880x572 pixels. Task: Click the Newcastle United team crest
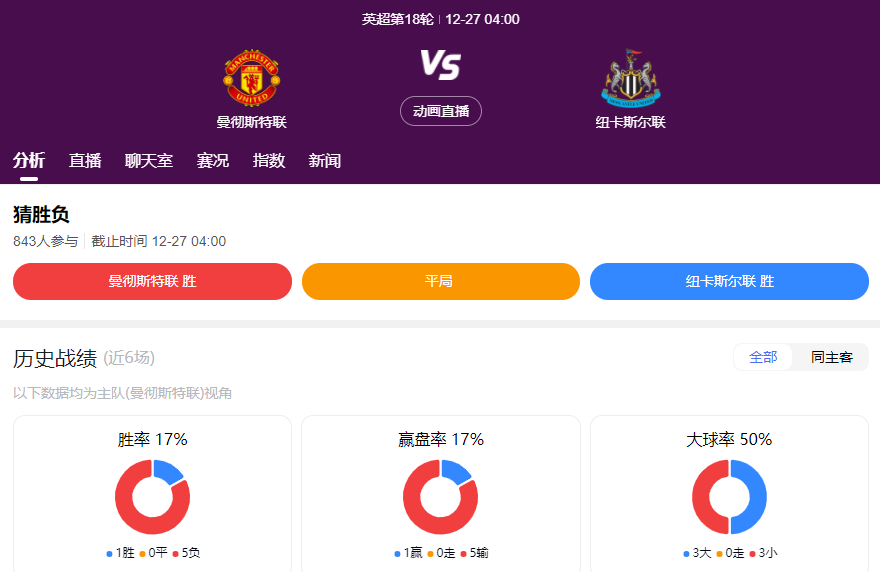[630, 78]
